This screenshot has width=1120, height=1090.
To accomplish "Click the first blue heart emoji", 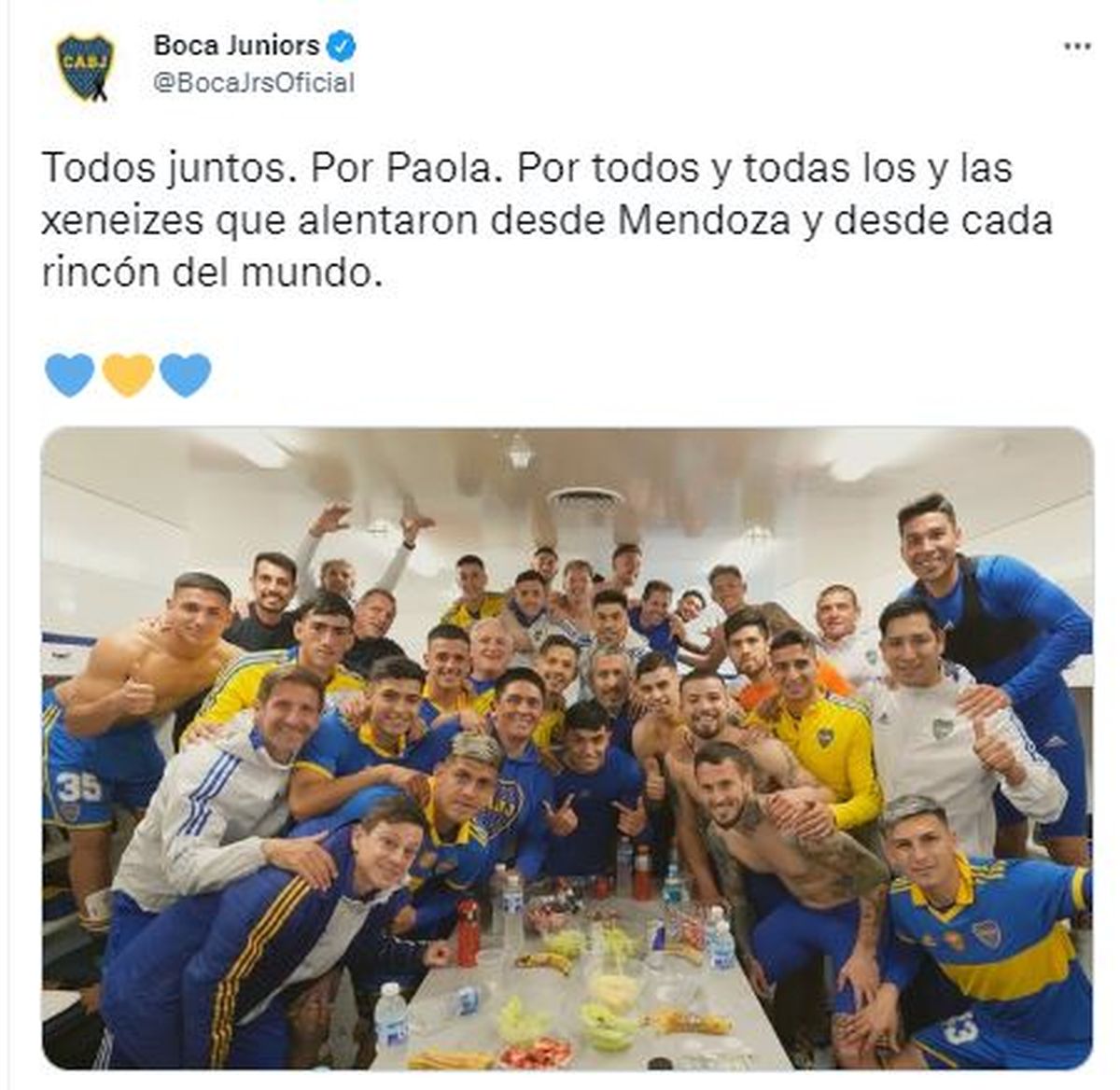I will tap(70, 374).
